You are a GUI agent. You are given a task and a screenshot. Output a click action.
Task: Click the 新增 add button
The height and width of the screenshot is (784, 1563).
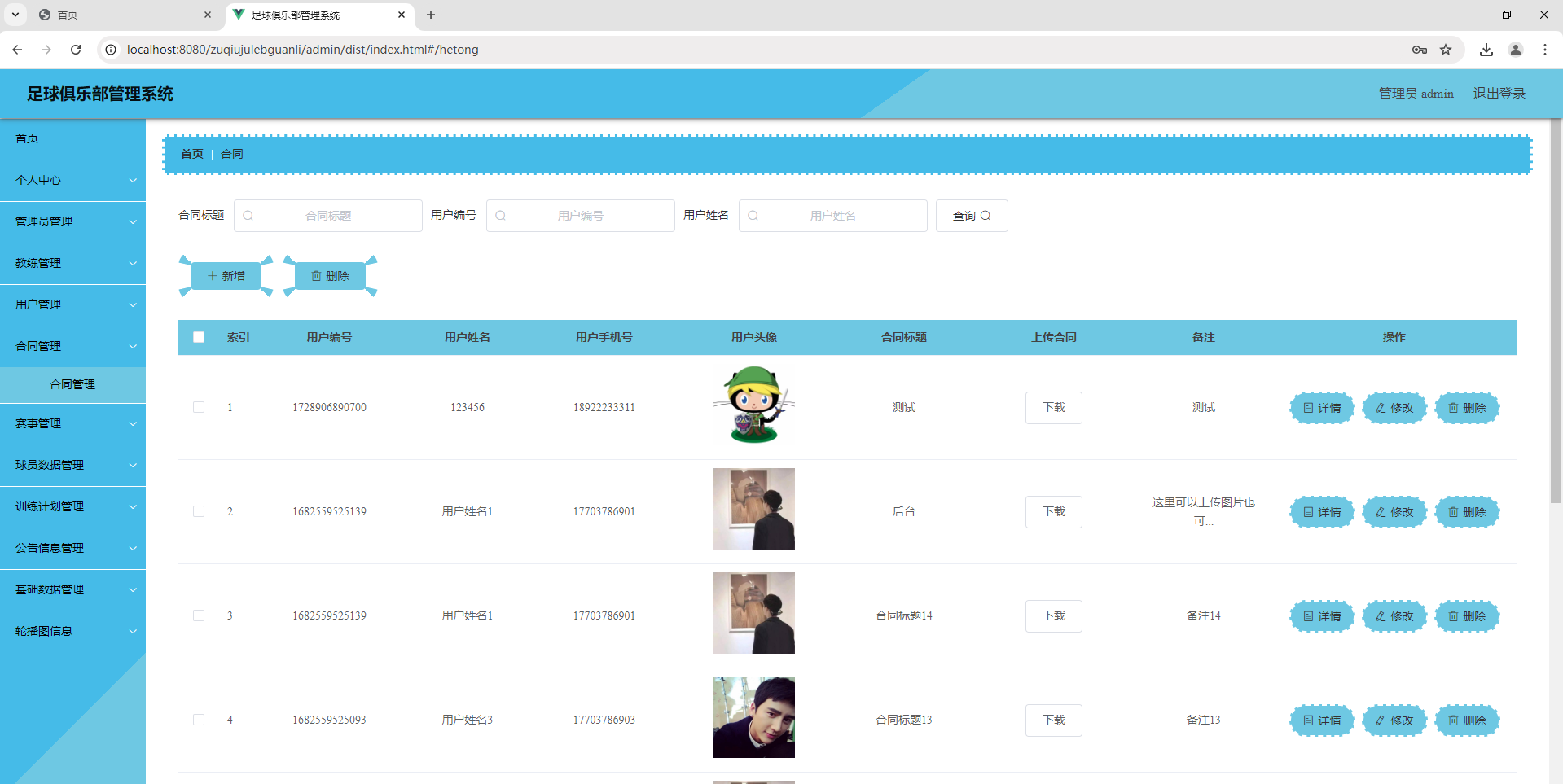[x=226, y=276]
